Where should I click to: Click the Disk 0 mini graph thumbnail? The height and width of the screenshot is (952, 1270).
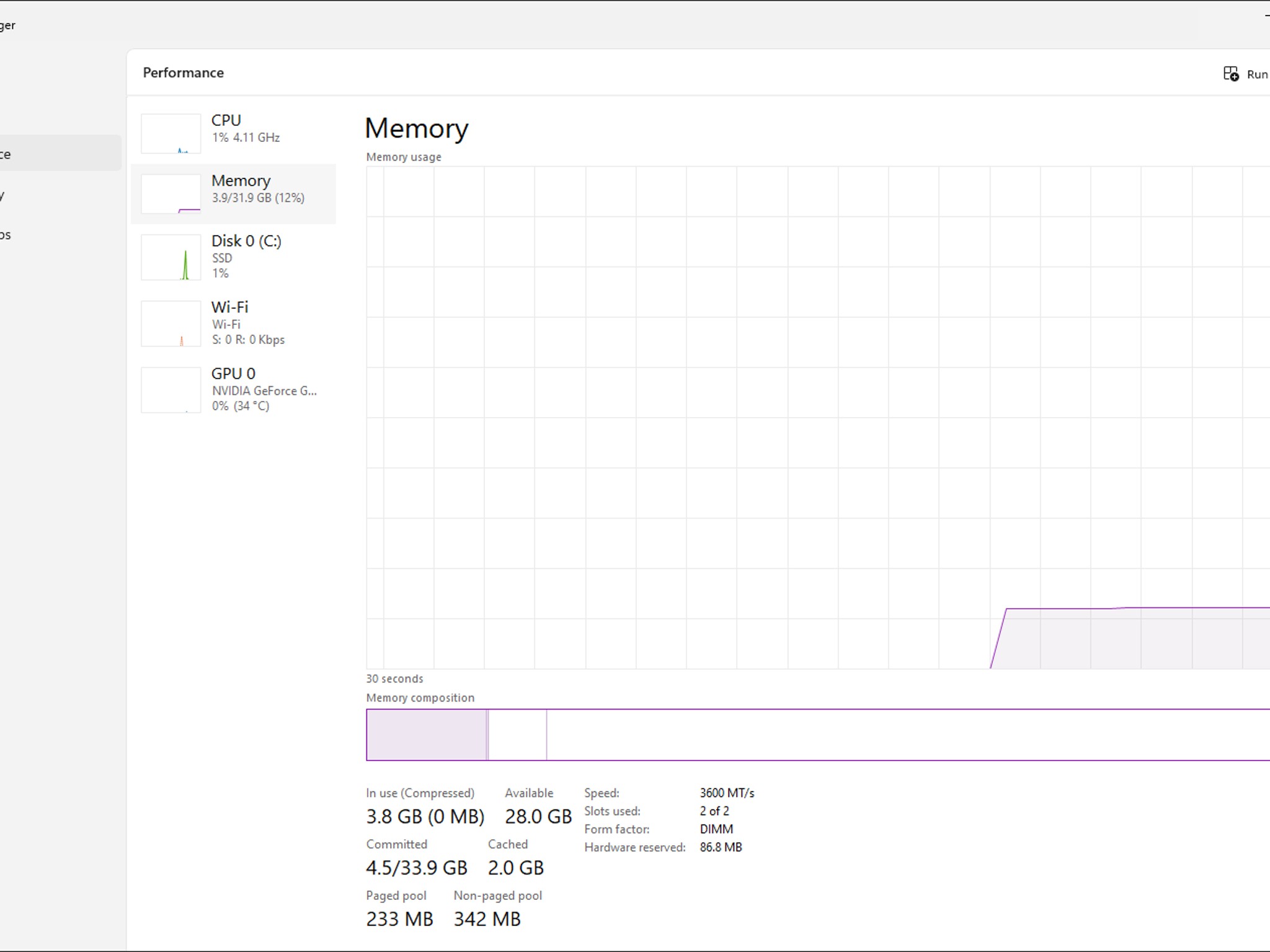coord(171,257)
